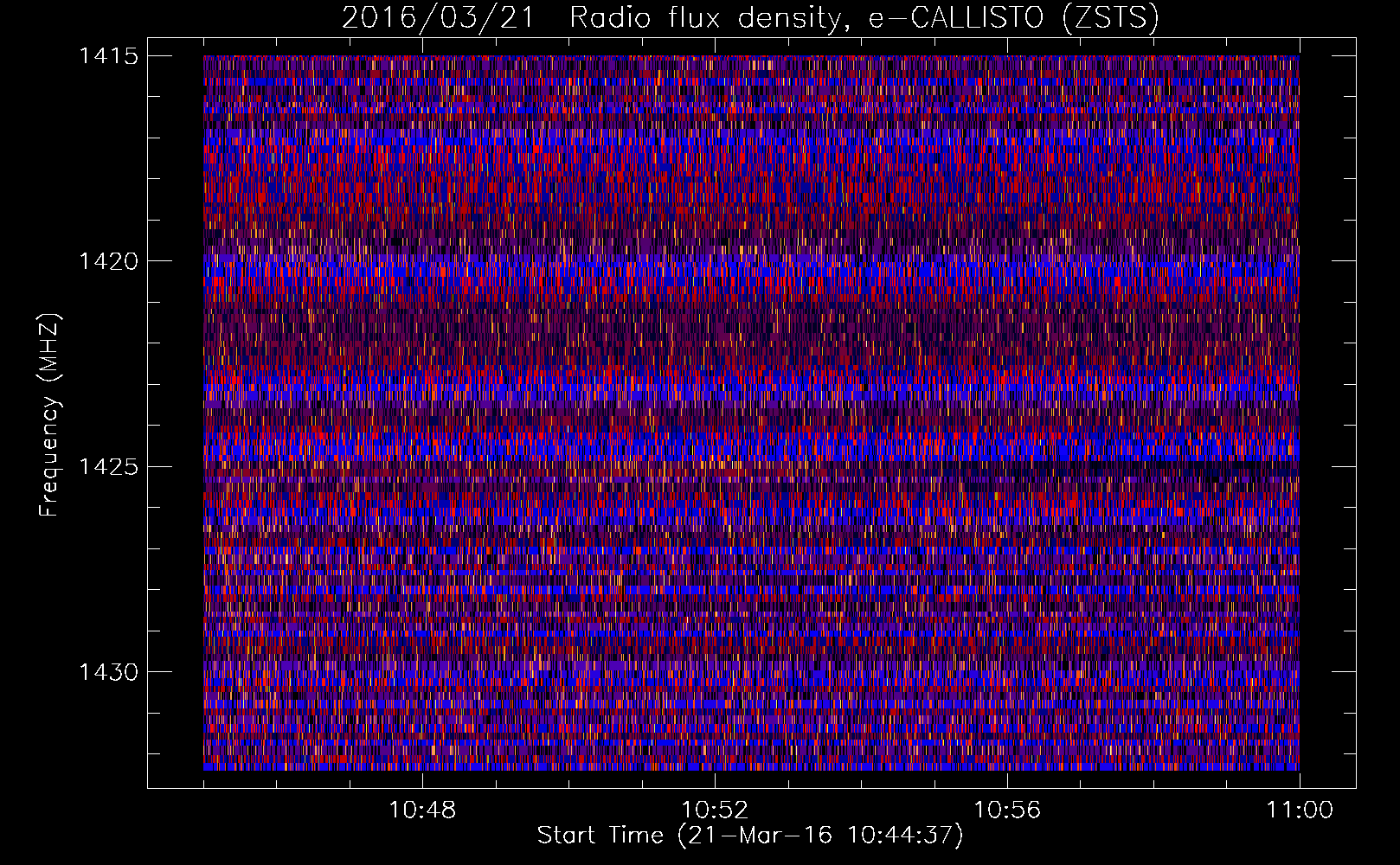Screen dimensions: 1400x865
Task: Select the 1415 frequency tick label
Action: point(108,56)
